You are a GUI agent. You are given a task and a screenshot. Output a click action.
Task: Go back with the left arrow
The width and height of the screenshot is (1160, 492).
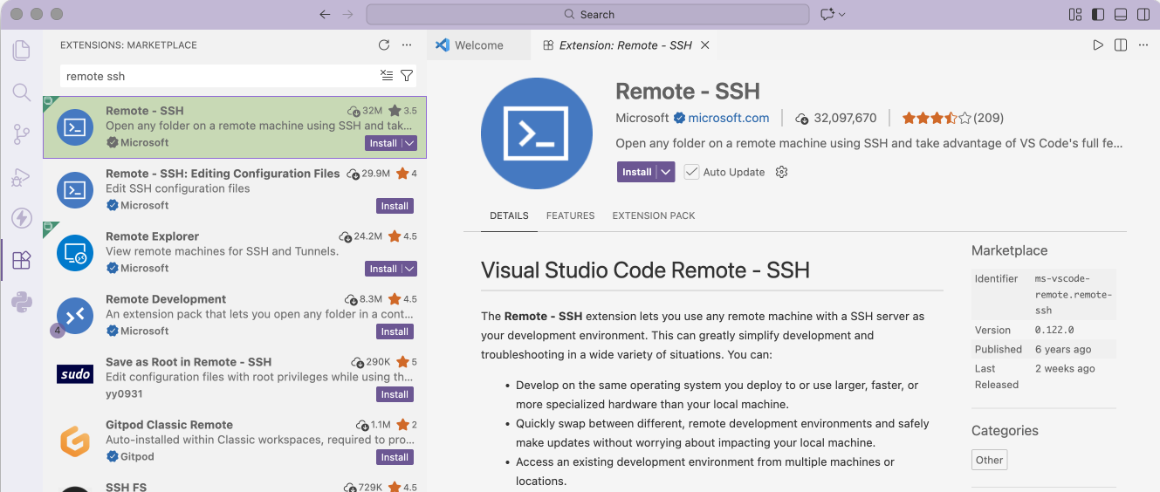(324, 14)
